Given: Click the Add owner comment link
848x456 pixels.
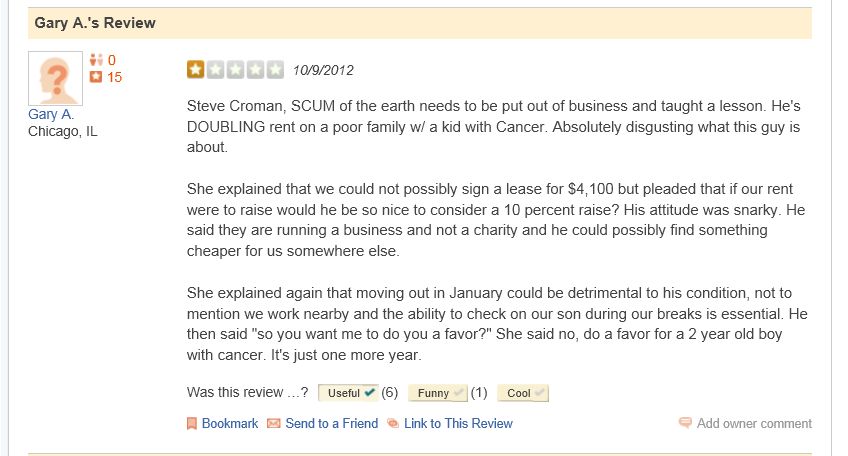Looking at the screenshot, I should pos(754,424).
